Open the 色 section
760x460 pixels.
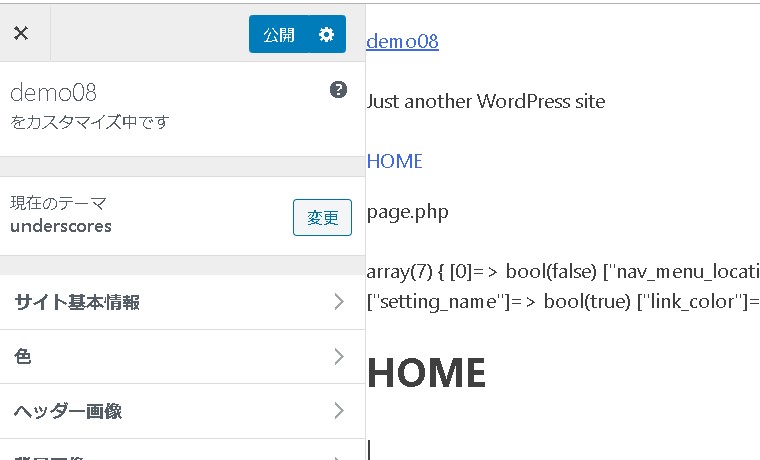tap(24, 357)
